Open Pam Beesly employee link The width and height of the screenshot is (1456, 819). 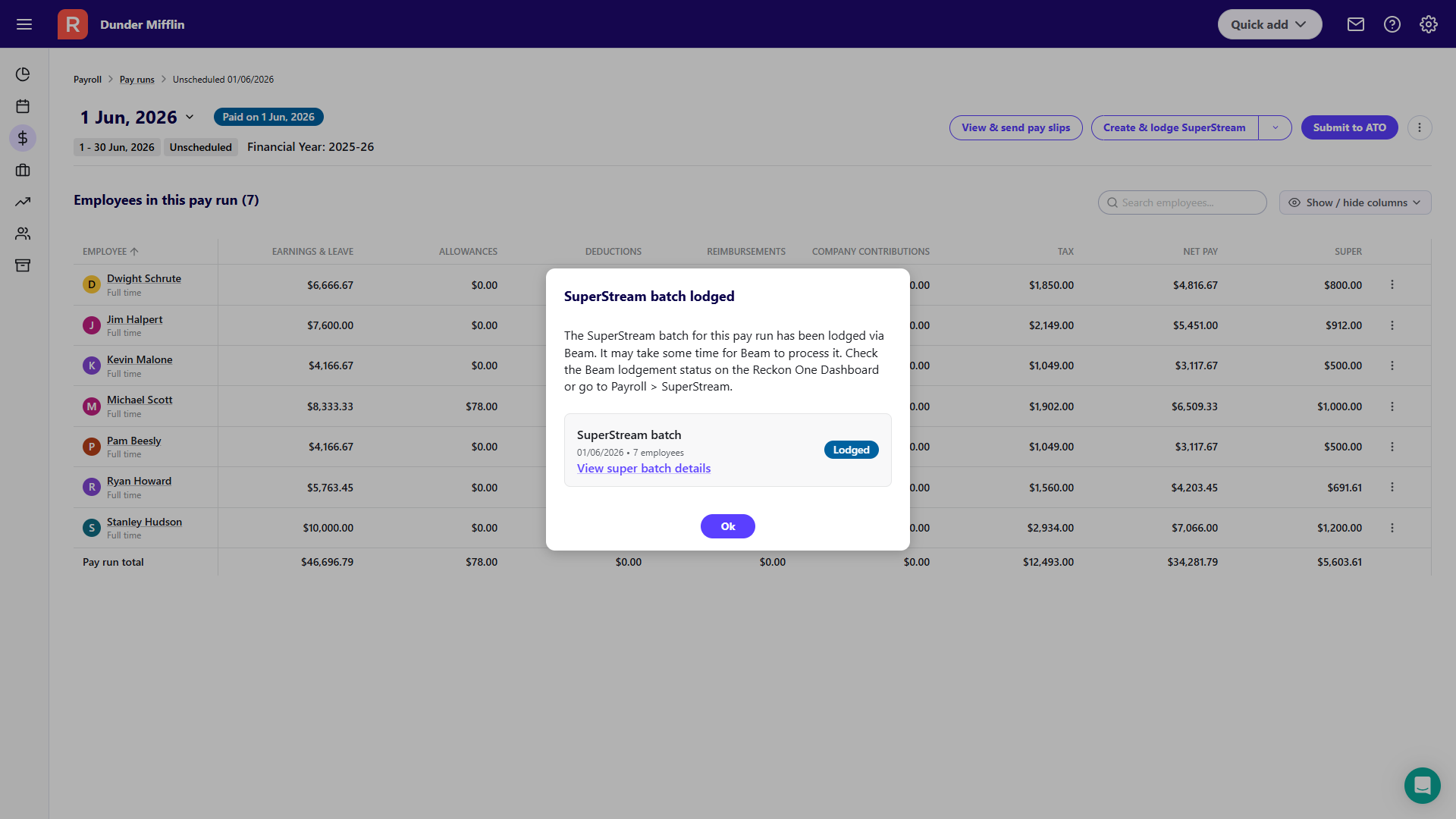[133, 441]
